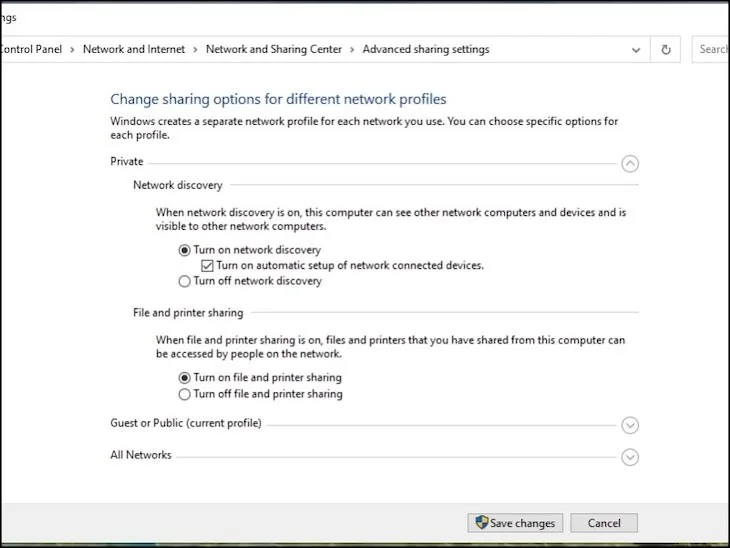Select Turn off network discovery
The width and height of the screenshot is (730, 548).
[184, 282]
